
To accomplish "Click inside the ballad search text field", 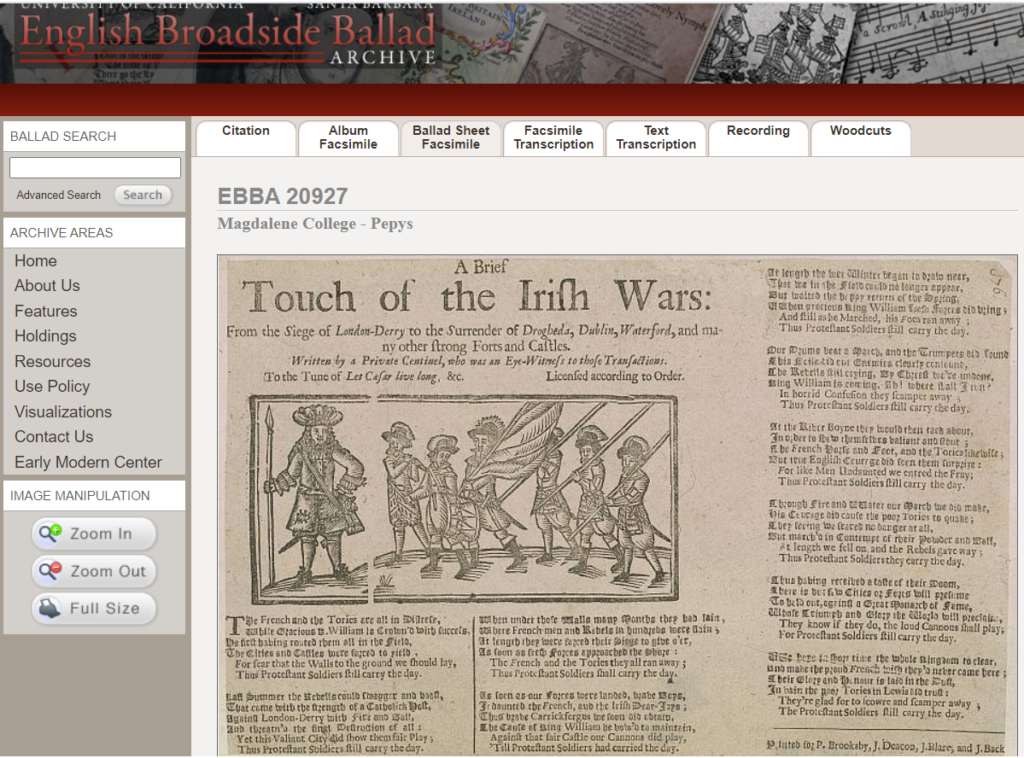I will [95, 168].
